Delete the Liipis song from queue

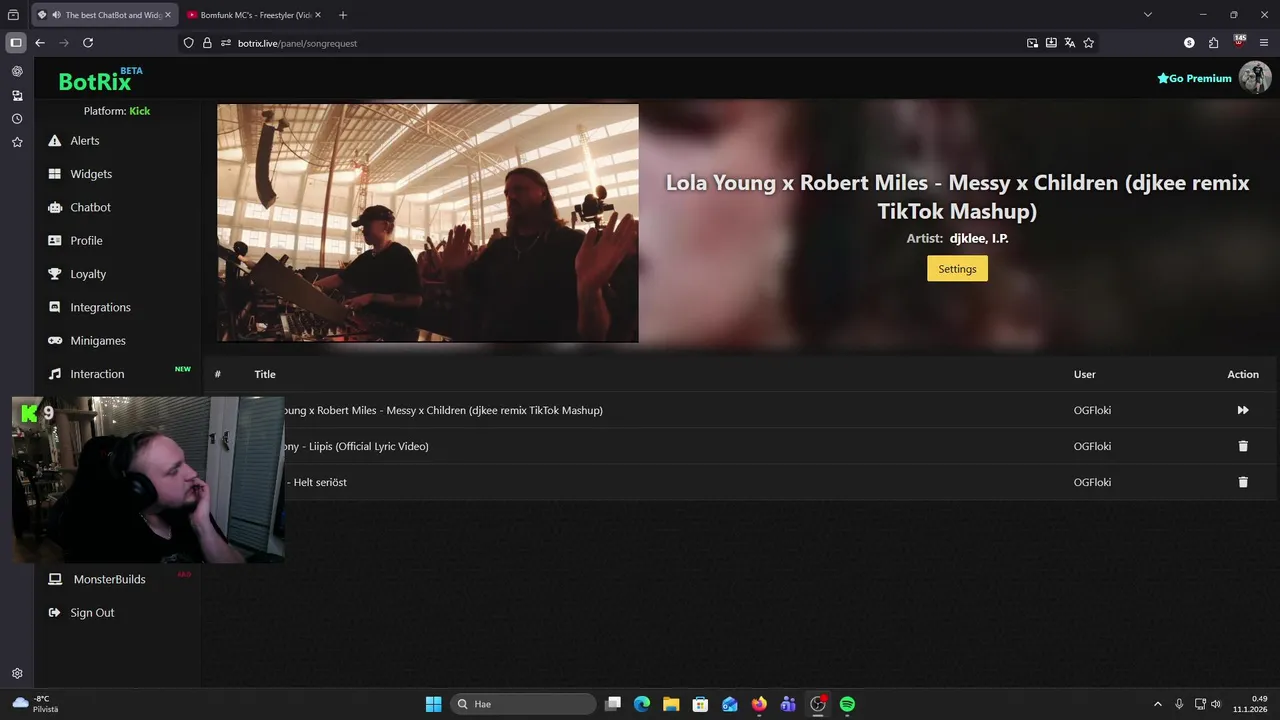1243,446
